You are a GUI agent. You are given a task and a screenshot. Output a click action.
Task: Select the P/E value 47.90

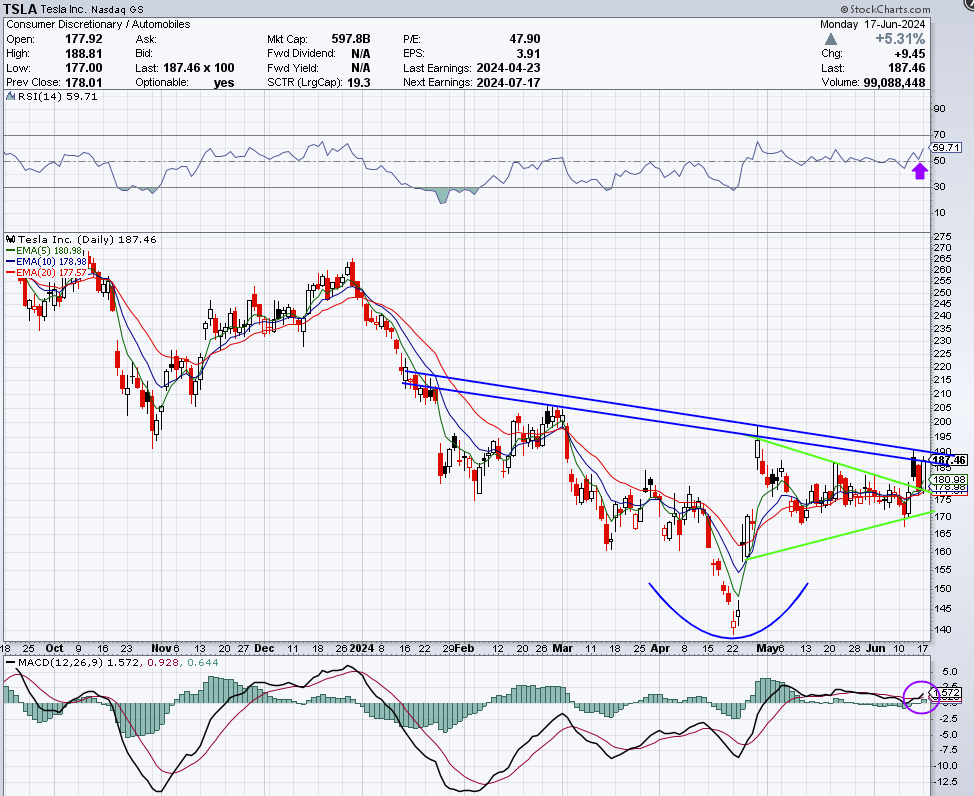525,39
